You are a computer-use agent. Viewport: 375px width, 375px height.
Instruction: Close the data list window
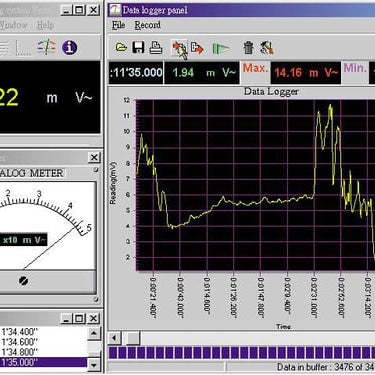[94, 319]
